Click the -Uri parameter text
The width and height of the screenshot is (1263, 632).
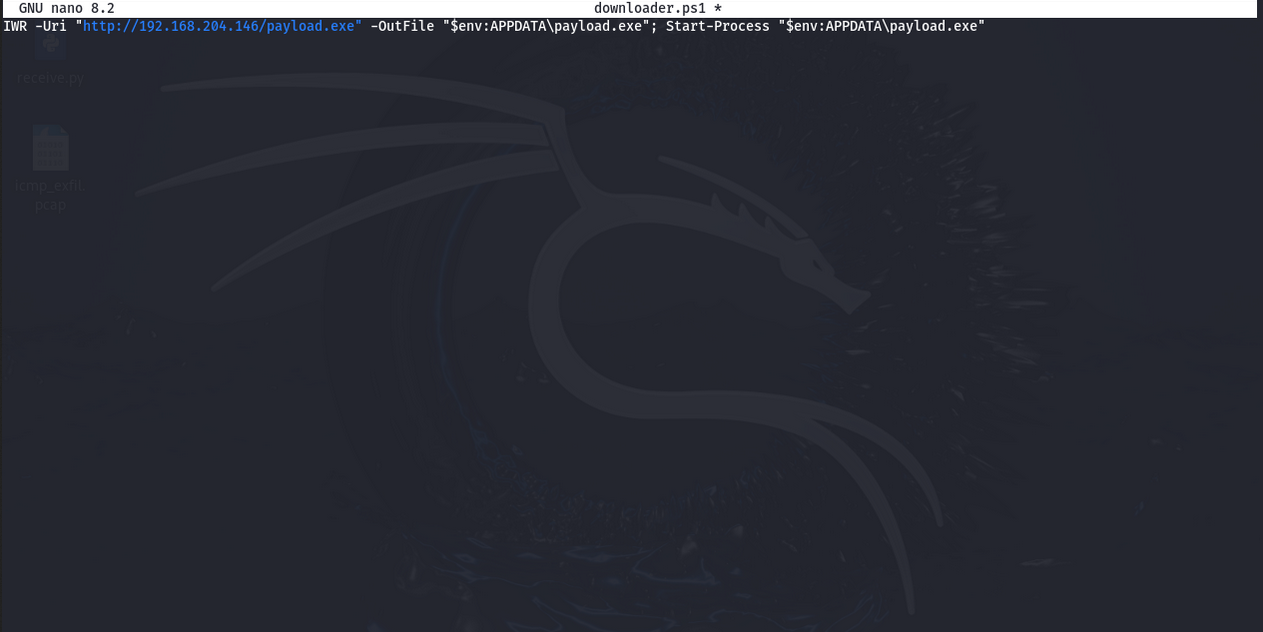[51, 26]
